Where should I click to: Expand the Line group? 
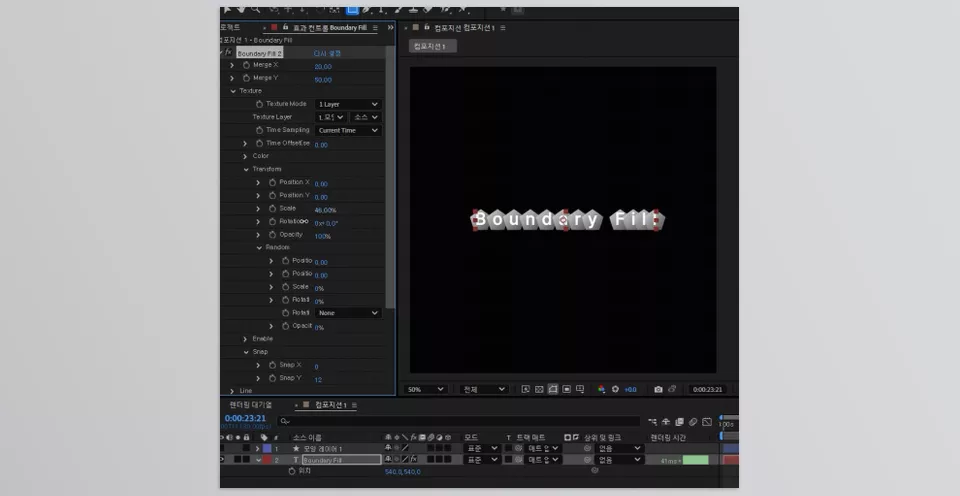232,391
